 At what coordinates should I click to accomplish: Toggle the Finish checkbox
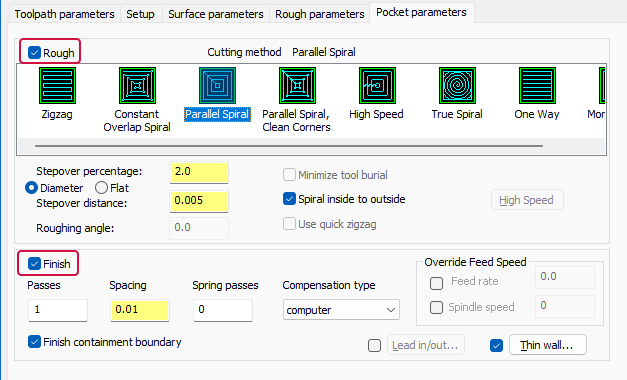click(x=34, y=264)
